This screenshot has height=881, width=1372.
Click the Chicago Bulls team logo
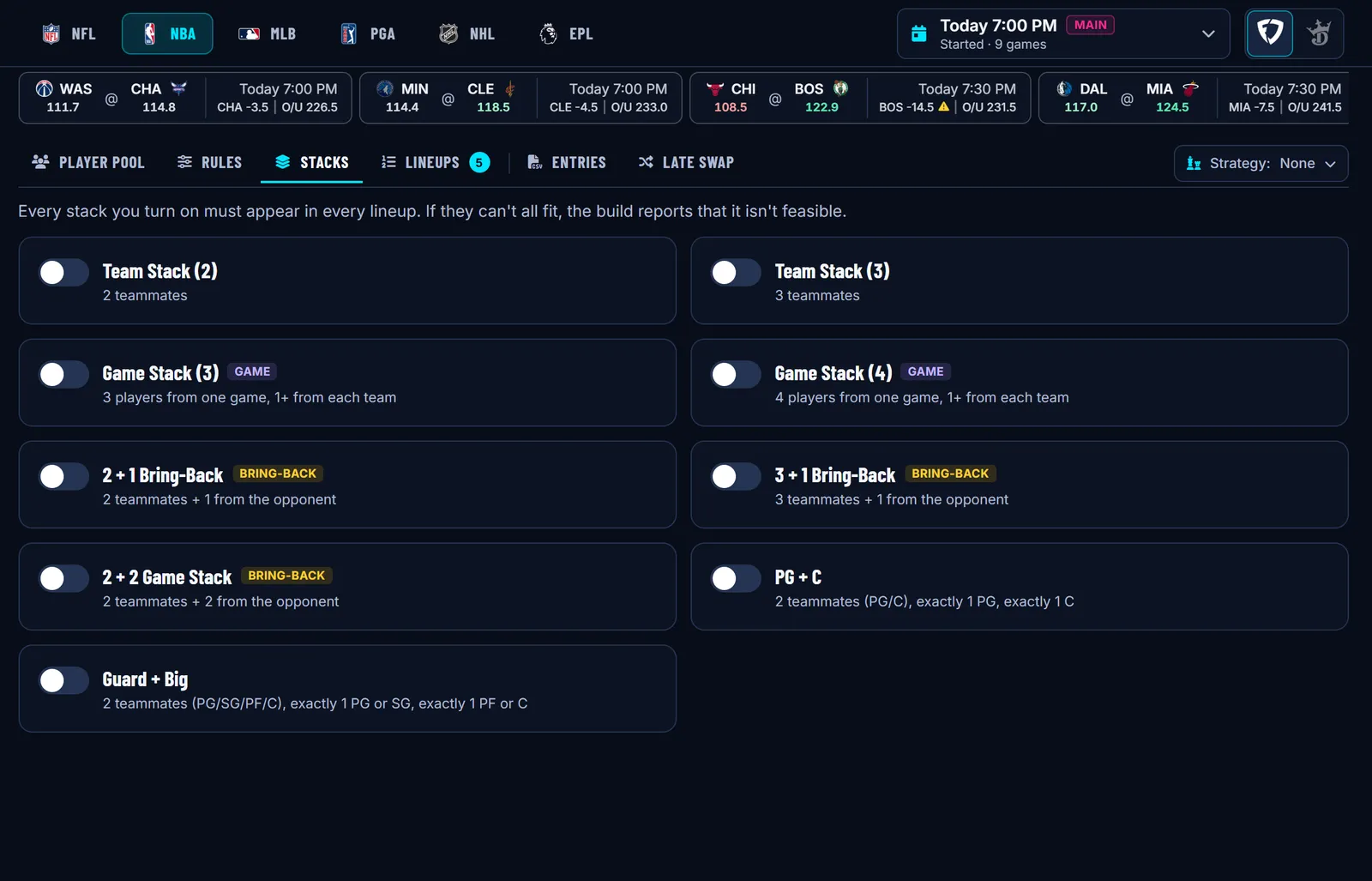click(715, 88)
